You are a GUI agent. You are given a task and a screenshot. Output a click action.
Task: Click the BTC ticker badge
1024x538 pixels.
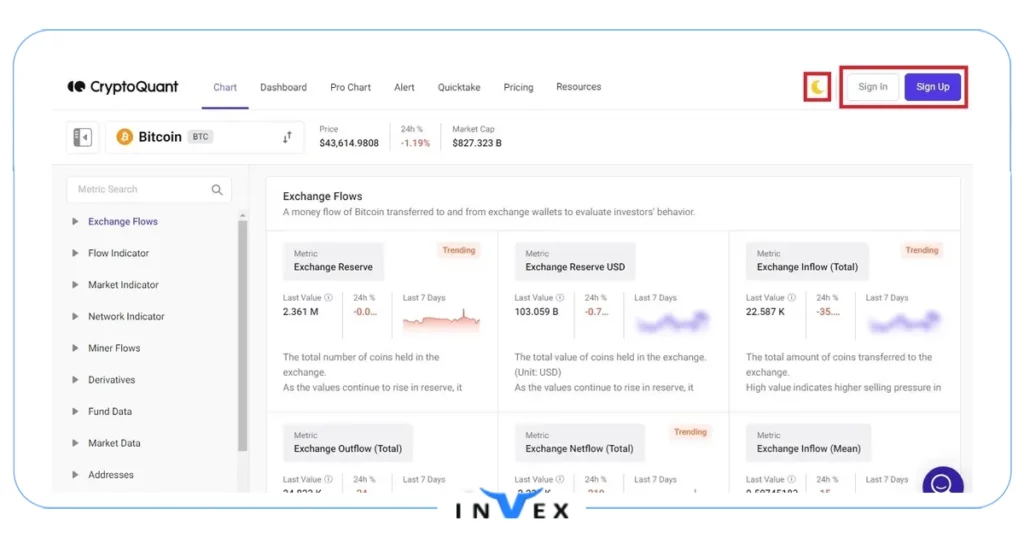point(200,136)
